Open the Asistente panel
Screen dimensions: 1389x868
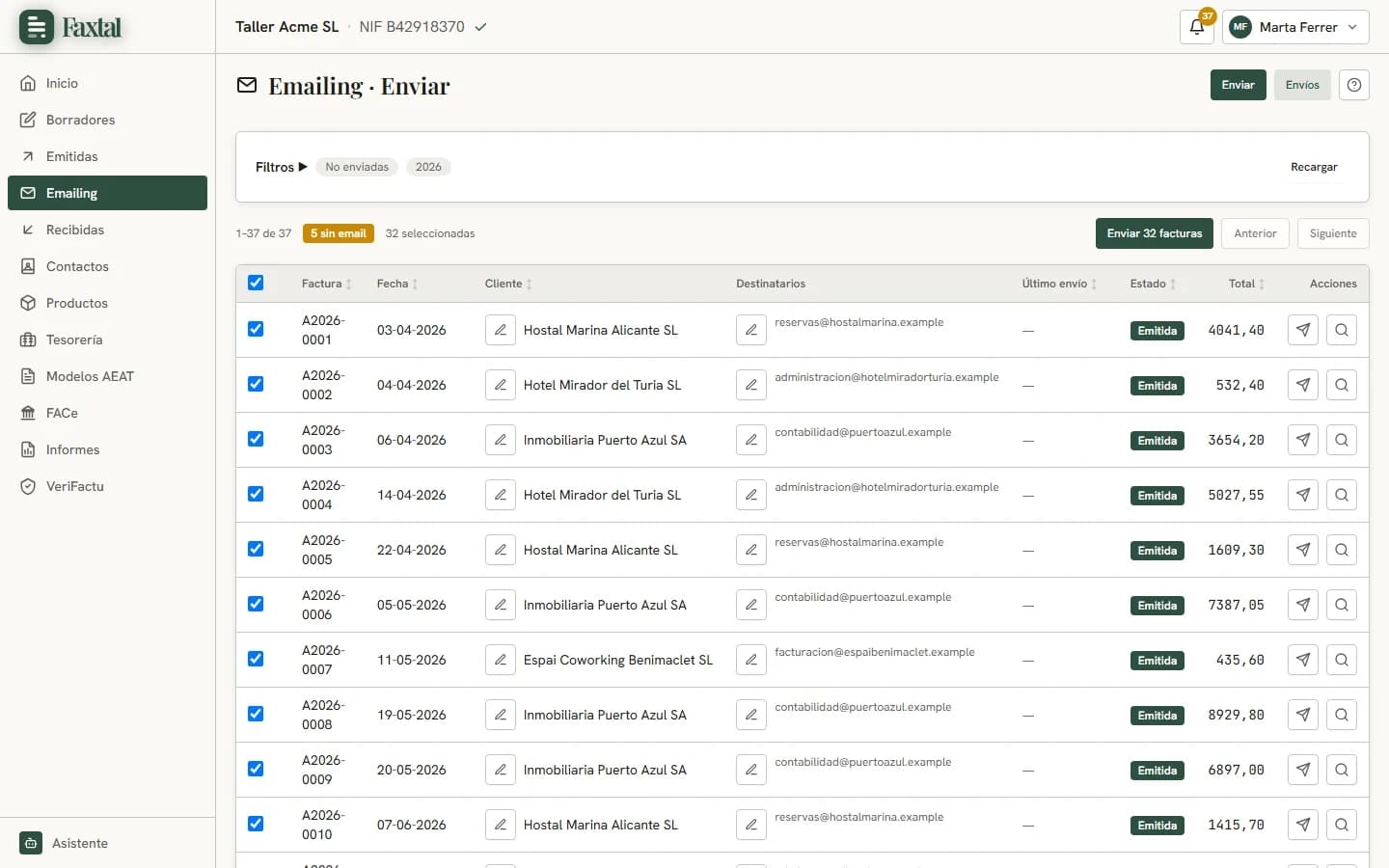107,843
